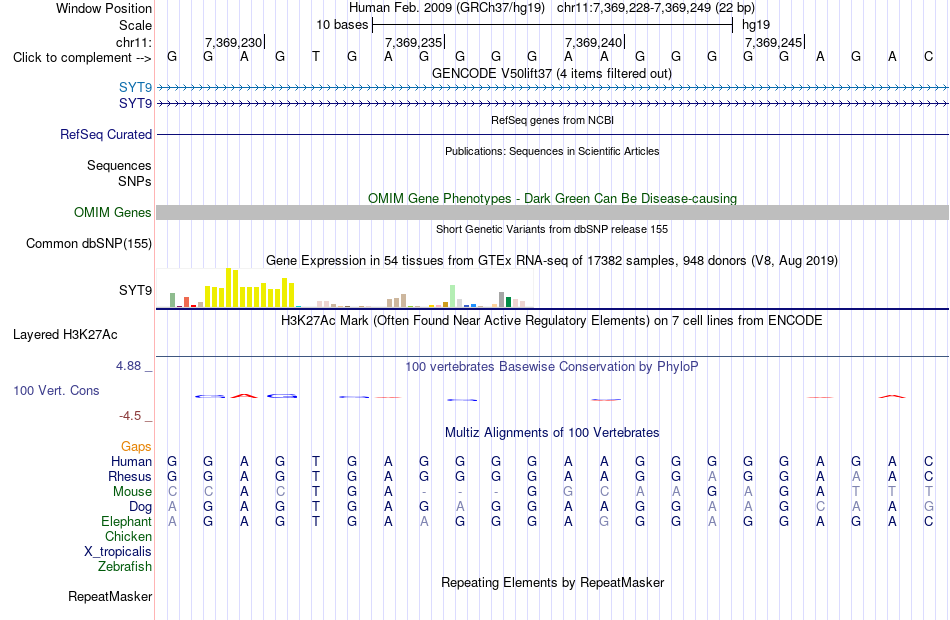
Task: Click the 7,369,230 ruler position label
Action: tap(233, 42)
